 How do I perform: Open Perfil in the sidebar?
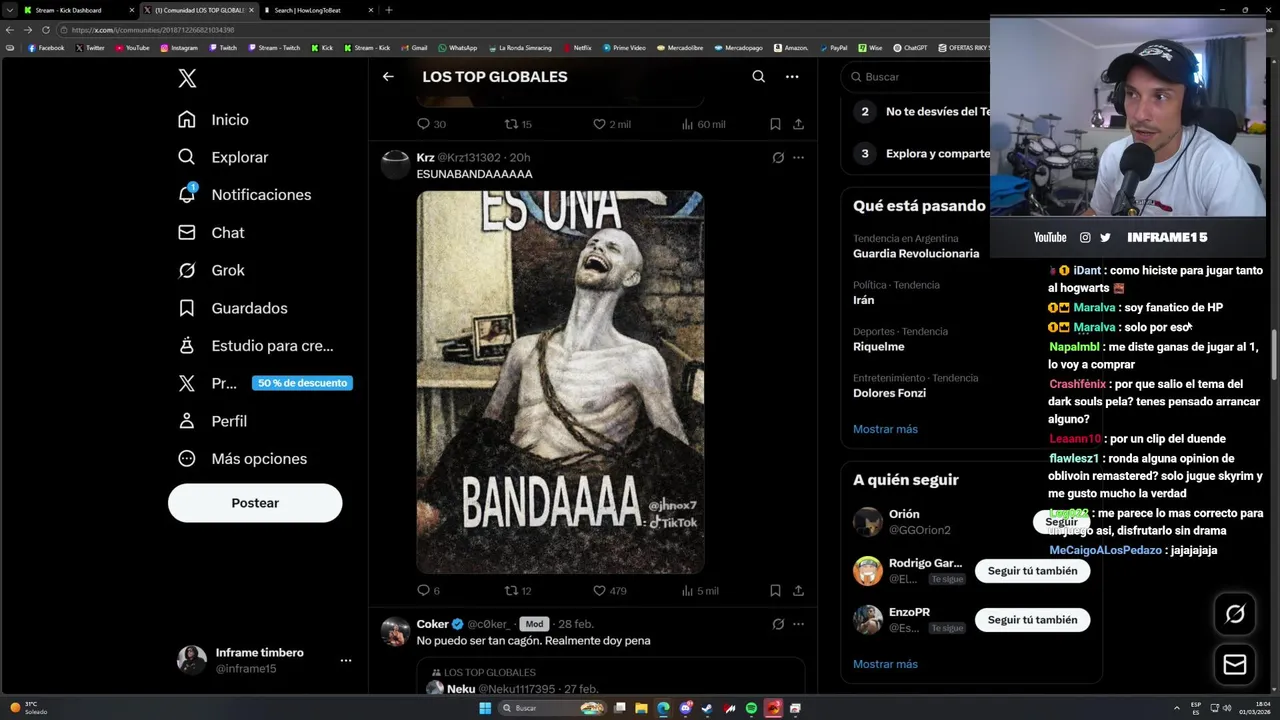tap(212, 421)
